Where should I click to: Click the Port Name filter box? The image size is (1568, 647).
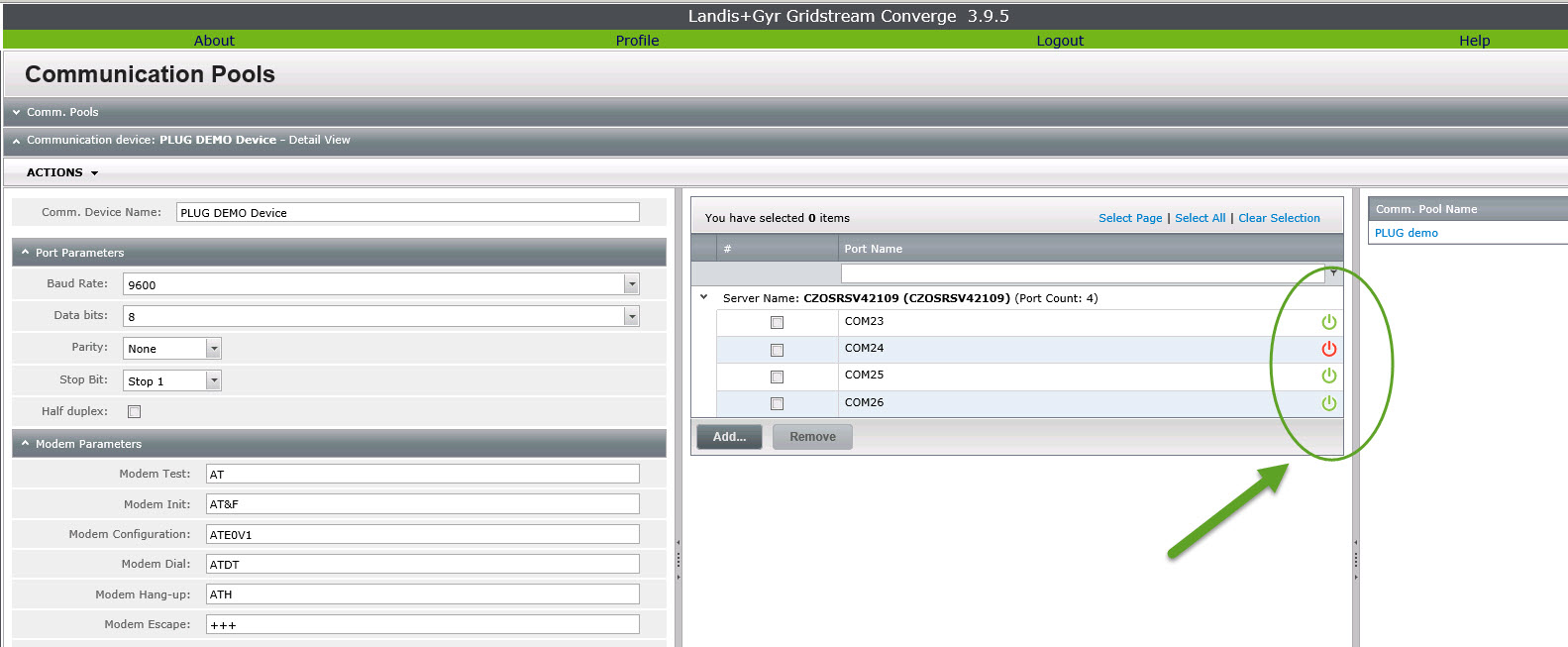click(x=1083, y=272)
